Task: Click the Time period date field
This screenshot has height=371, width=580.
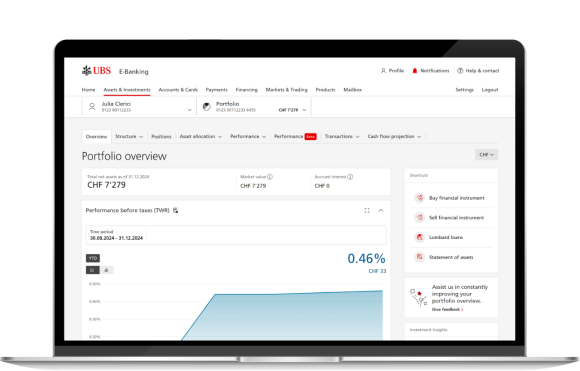Action: 236,235
